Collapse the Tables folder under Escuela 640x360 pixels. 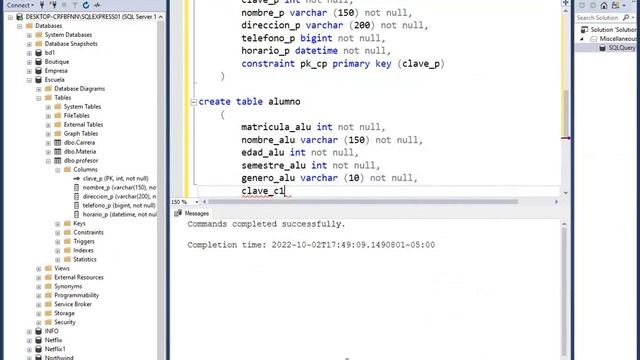[x=39, y=98]
